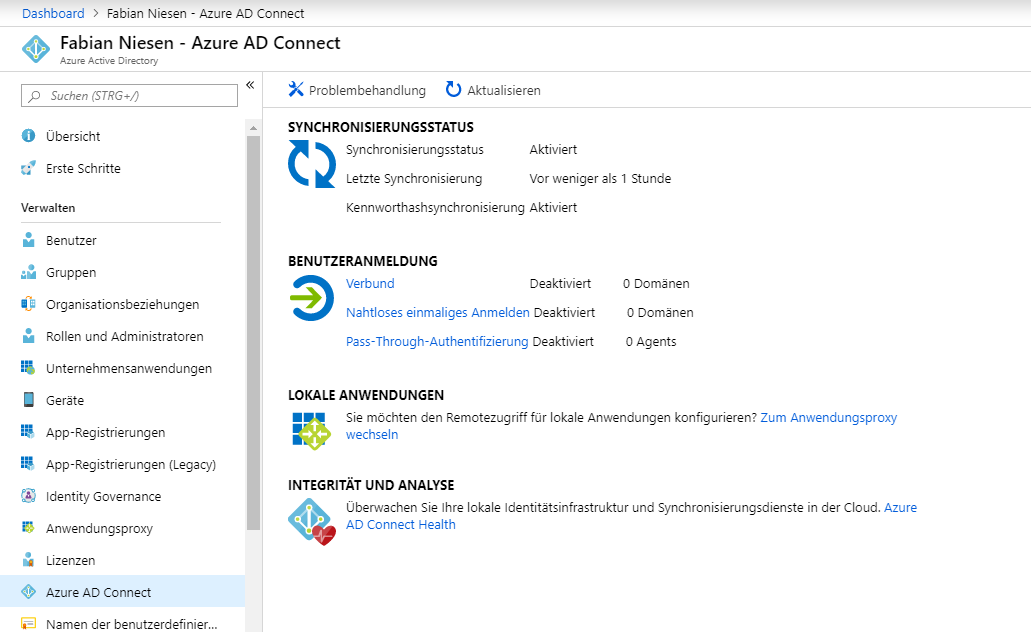Click the large sync status arrows icon
1031x632 pixels.
tap(312, 164)
